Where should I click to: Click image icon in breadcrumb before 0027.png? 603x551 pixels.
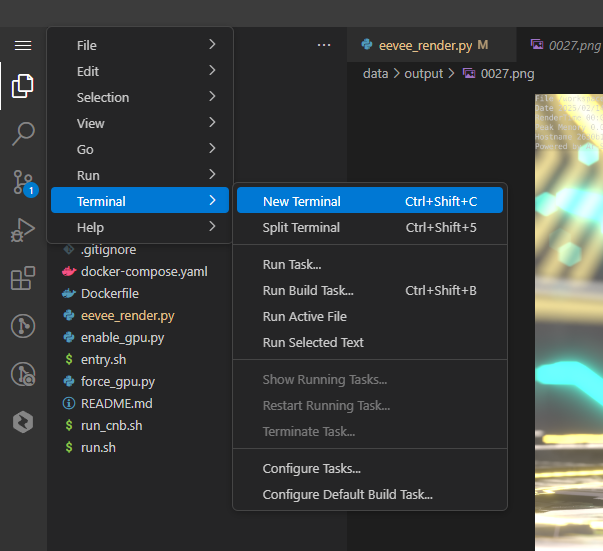[468, 73]
